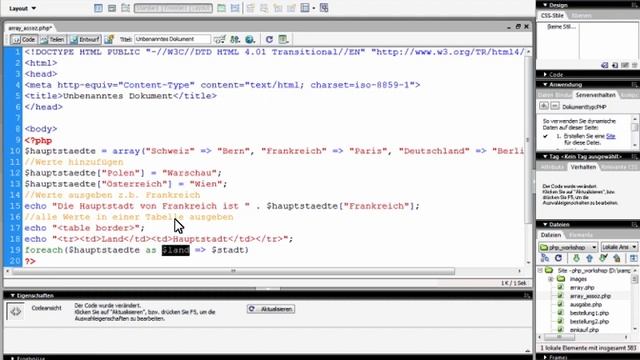This screenshot has width=640, height=360.
Task: Click the connect to remote host icon
Action: [x=544, y=258]
